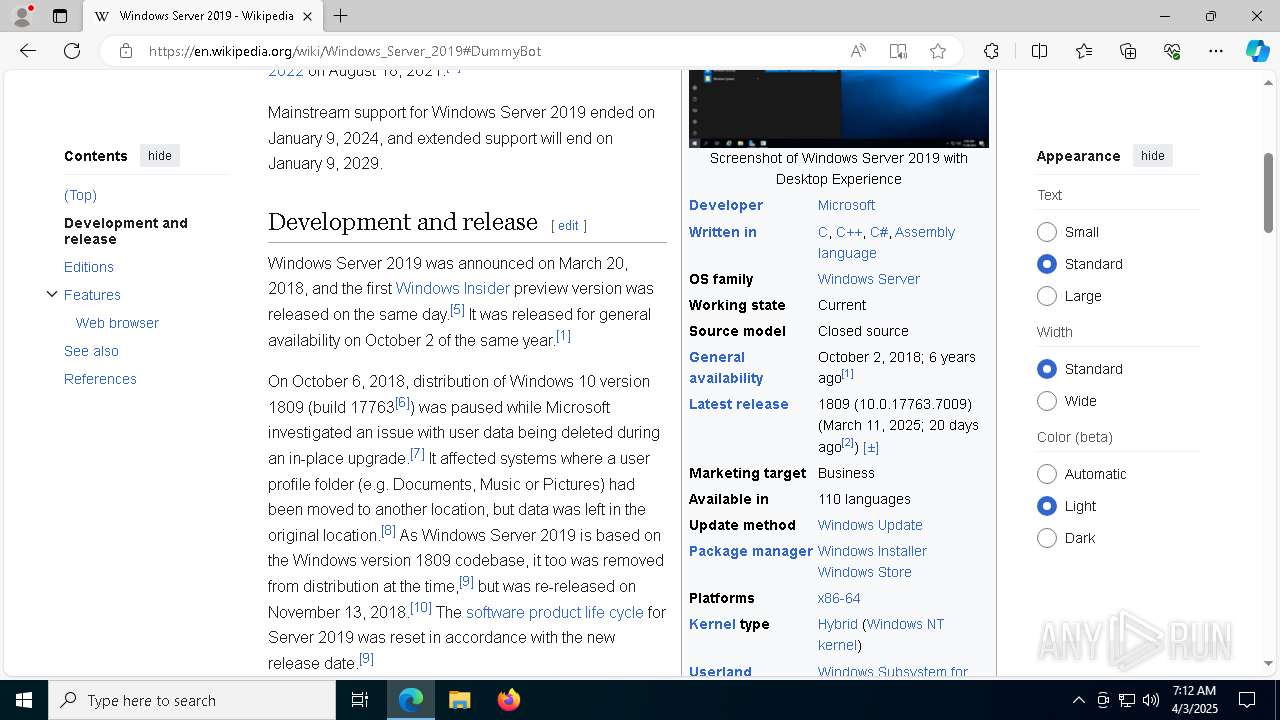Launch Copilot from the toolbar
1280x720 pixels.
point(1258,51)
